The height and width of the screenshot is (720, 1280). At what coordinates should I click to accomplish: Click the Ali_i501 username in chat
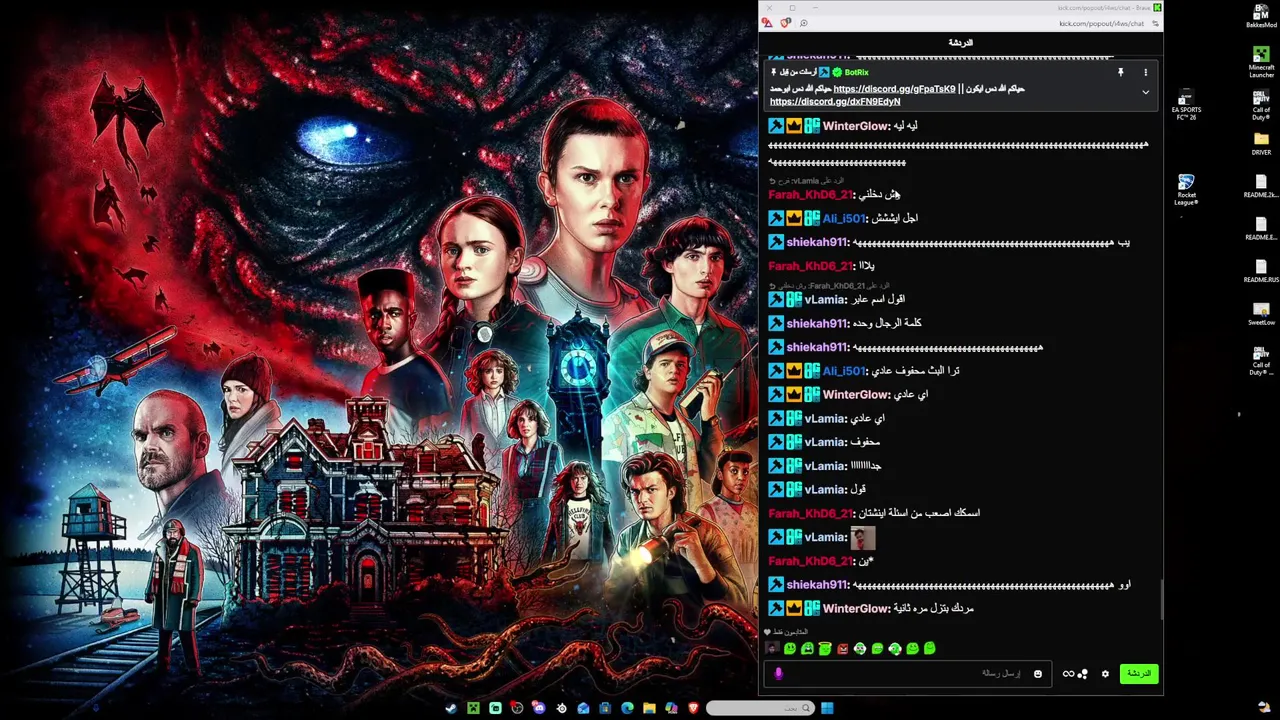pos(843,218)
